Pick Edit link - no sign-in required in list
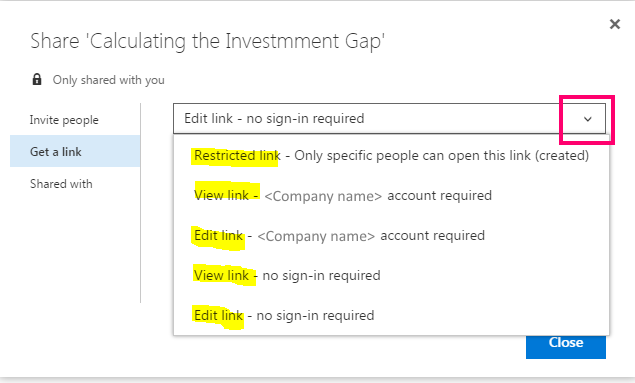This screenshot has width=635, height=383. 391,315
